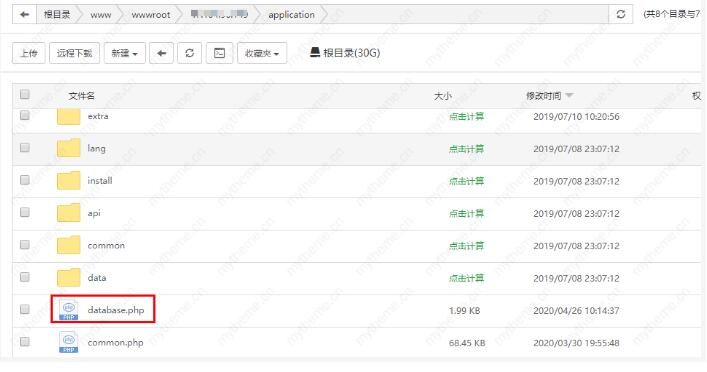Sort by 修改时间 column arrow
The image size is (707, 372).
pyautogui.click(x=569, y=96)
